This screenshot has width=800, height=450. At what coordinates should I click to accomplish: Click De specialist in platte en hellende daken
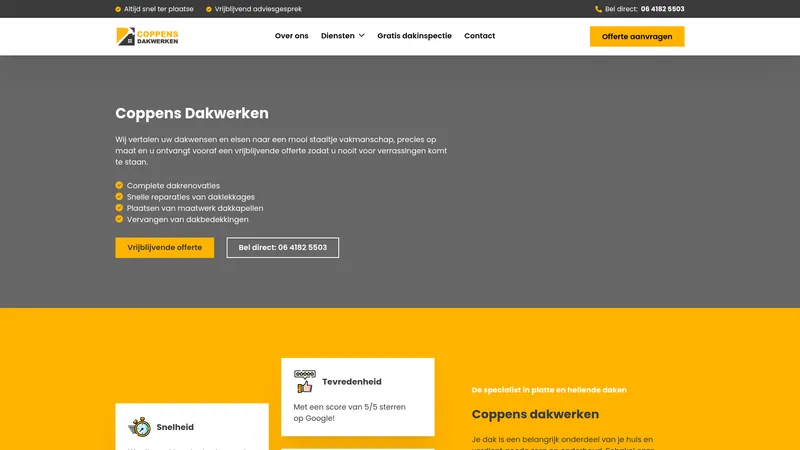[x=549, y=390]
